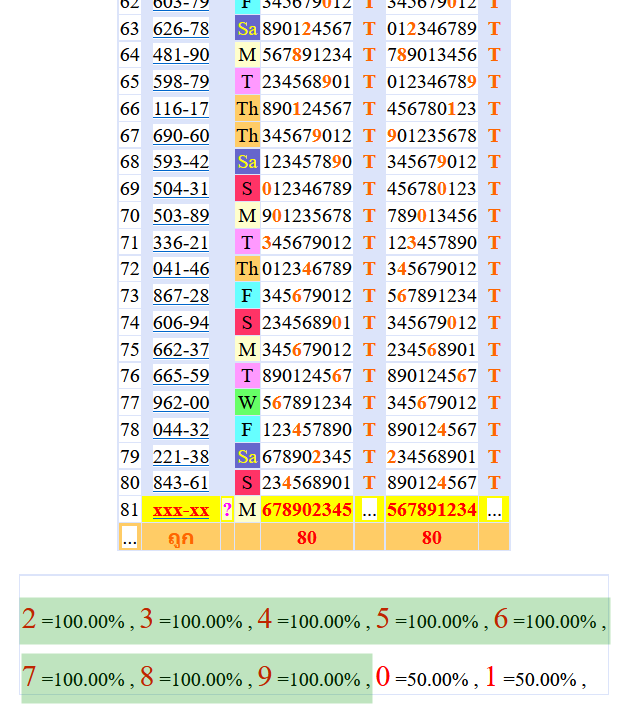Select the number 789013456 in row 64
637x713 pixels.
(x=431, y=55)
